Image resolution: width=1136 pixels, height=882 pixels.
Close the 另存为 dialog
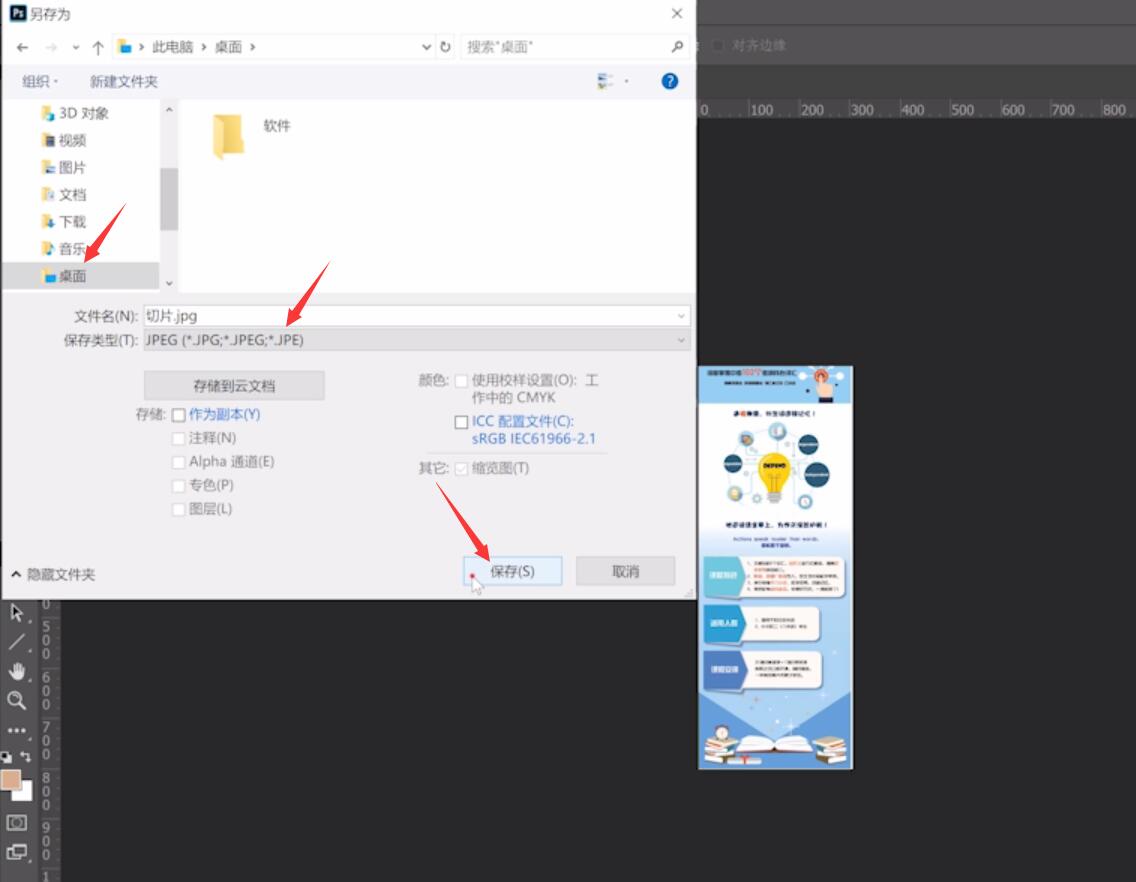coord(677,13)
